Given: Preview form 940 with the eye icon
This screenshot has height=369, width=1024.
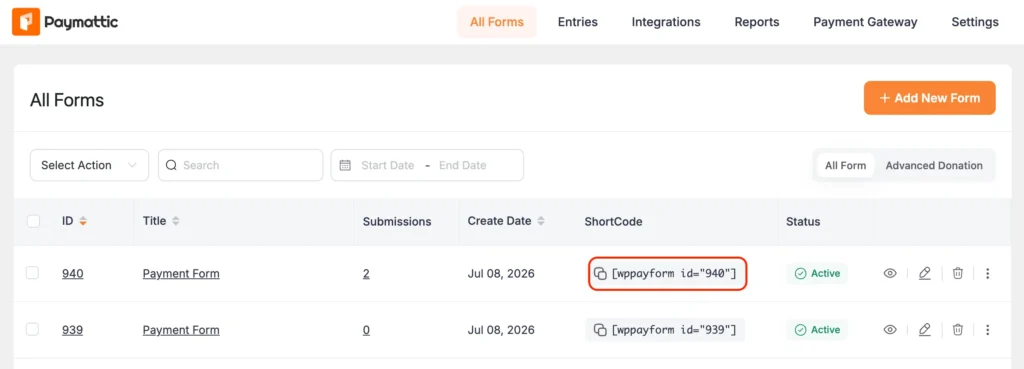Looking at the screenshot, I should tap(889, 274).
